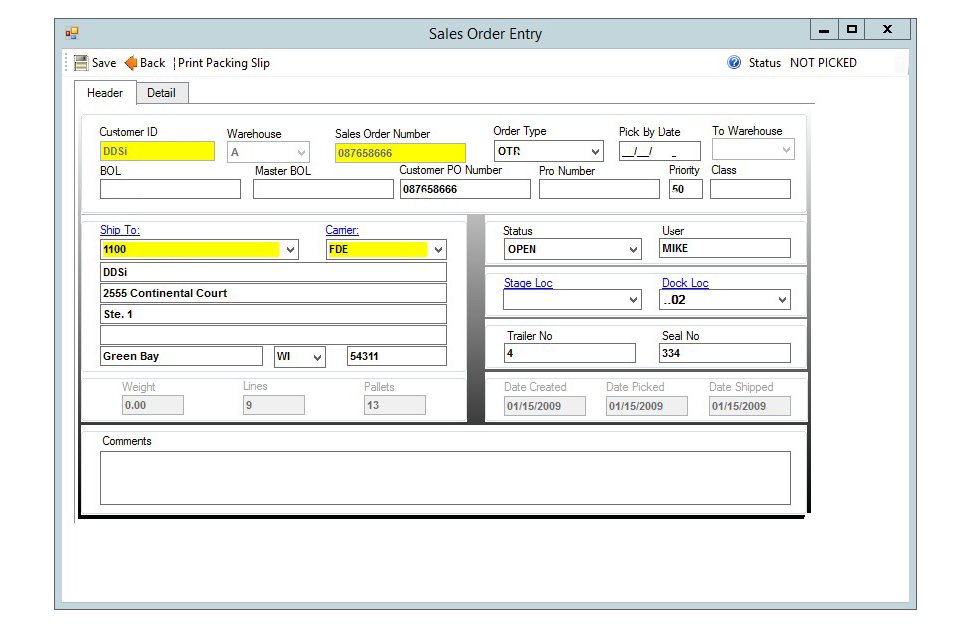Click the Ship To link label
The width and height of the screenshot is (970, 630).
[x=120, y=230]
